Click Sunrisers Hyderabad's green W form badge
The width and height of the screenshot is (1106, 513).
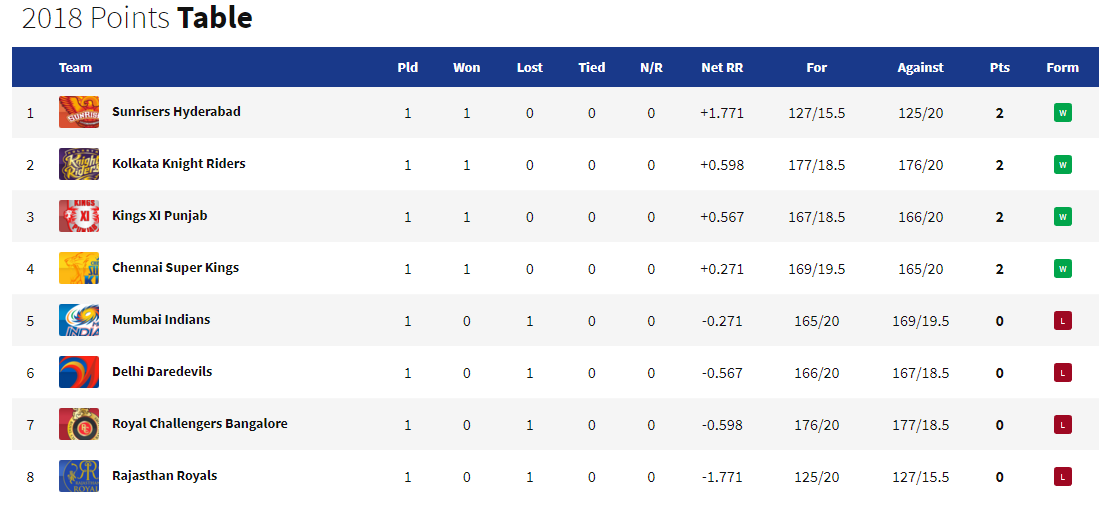(1062, 113)
